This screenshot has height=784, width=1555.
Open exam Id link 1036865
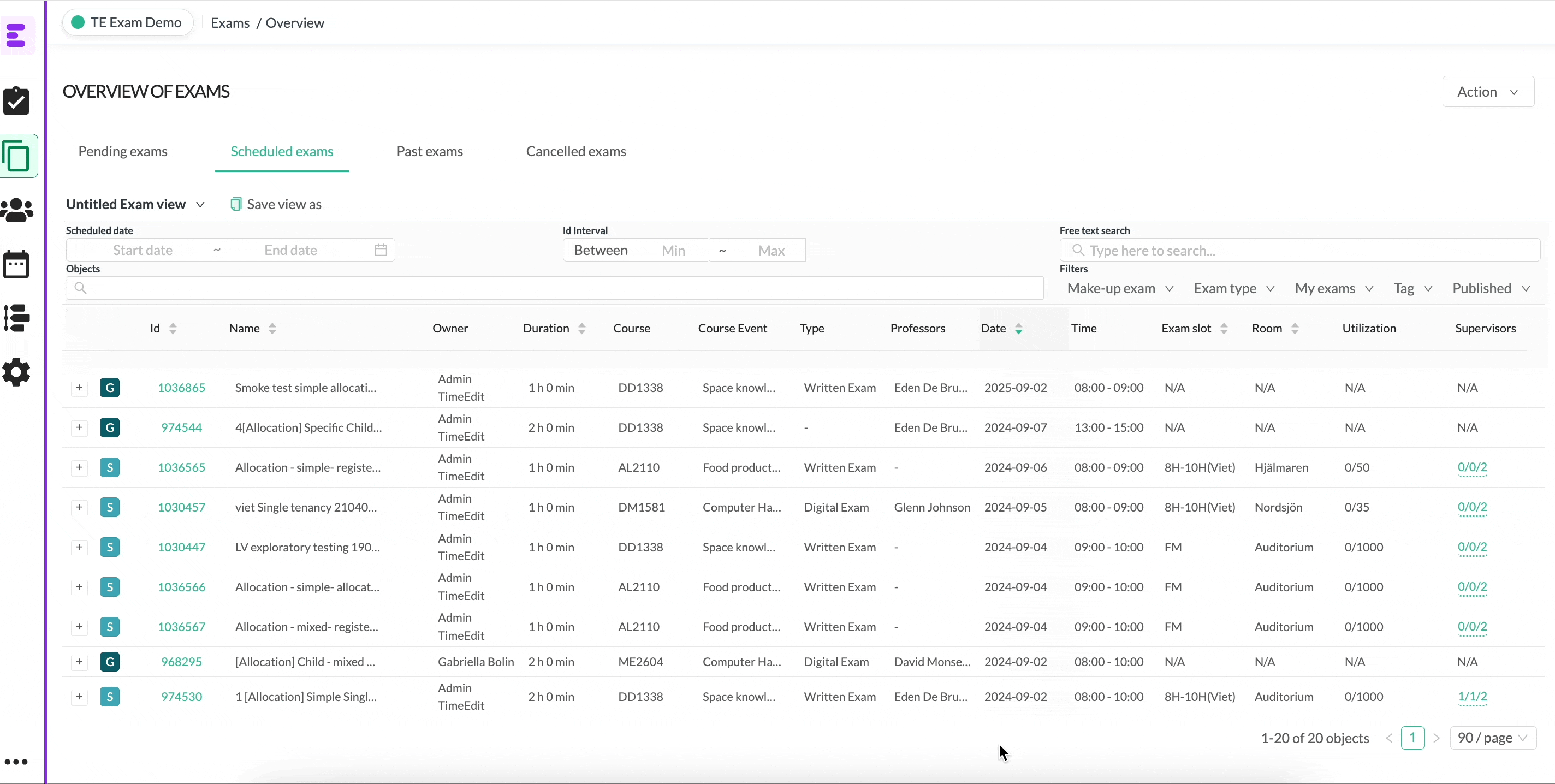point(182,388)
